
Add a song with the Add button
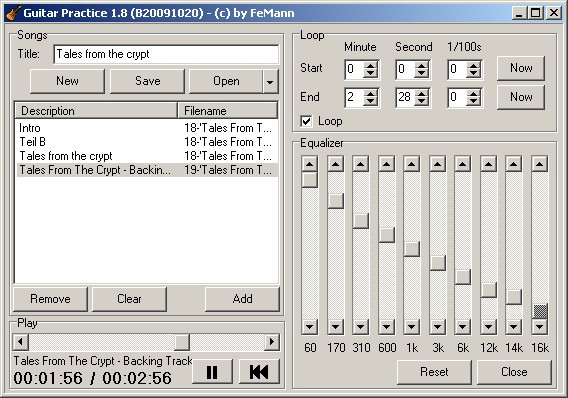[242, 299]
